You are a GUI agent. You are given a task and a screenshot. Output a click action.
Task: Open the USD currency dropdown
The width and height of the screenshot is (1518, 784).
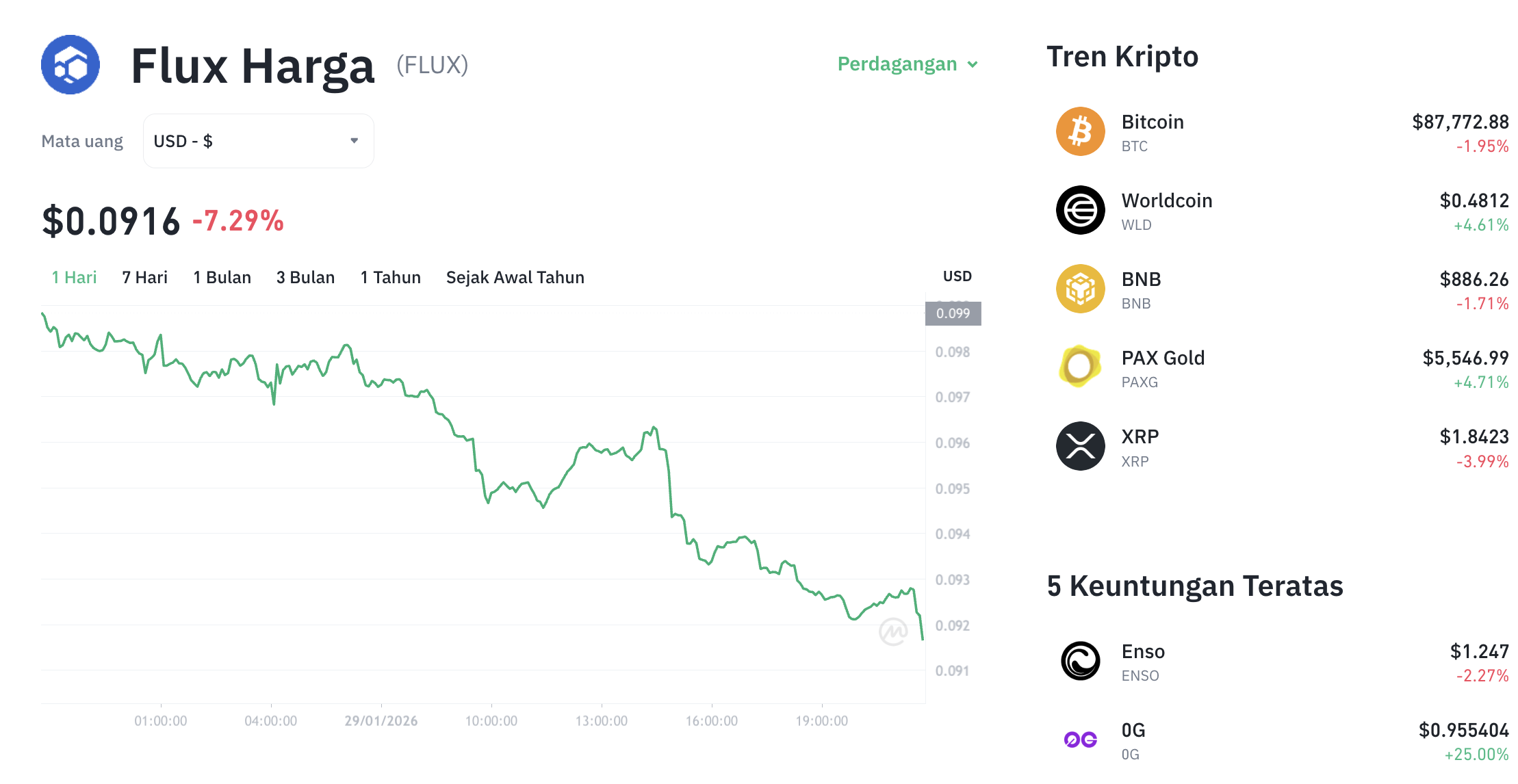(258, 140)
